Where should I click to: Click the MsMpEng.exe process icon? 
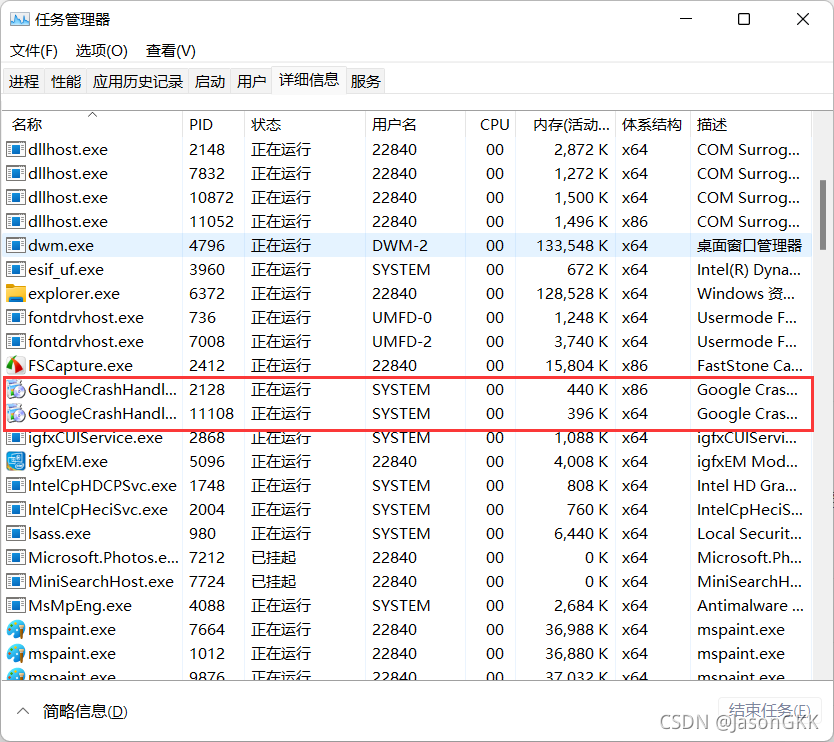tap(15, 605)
